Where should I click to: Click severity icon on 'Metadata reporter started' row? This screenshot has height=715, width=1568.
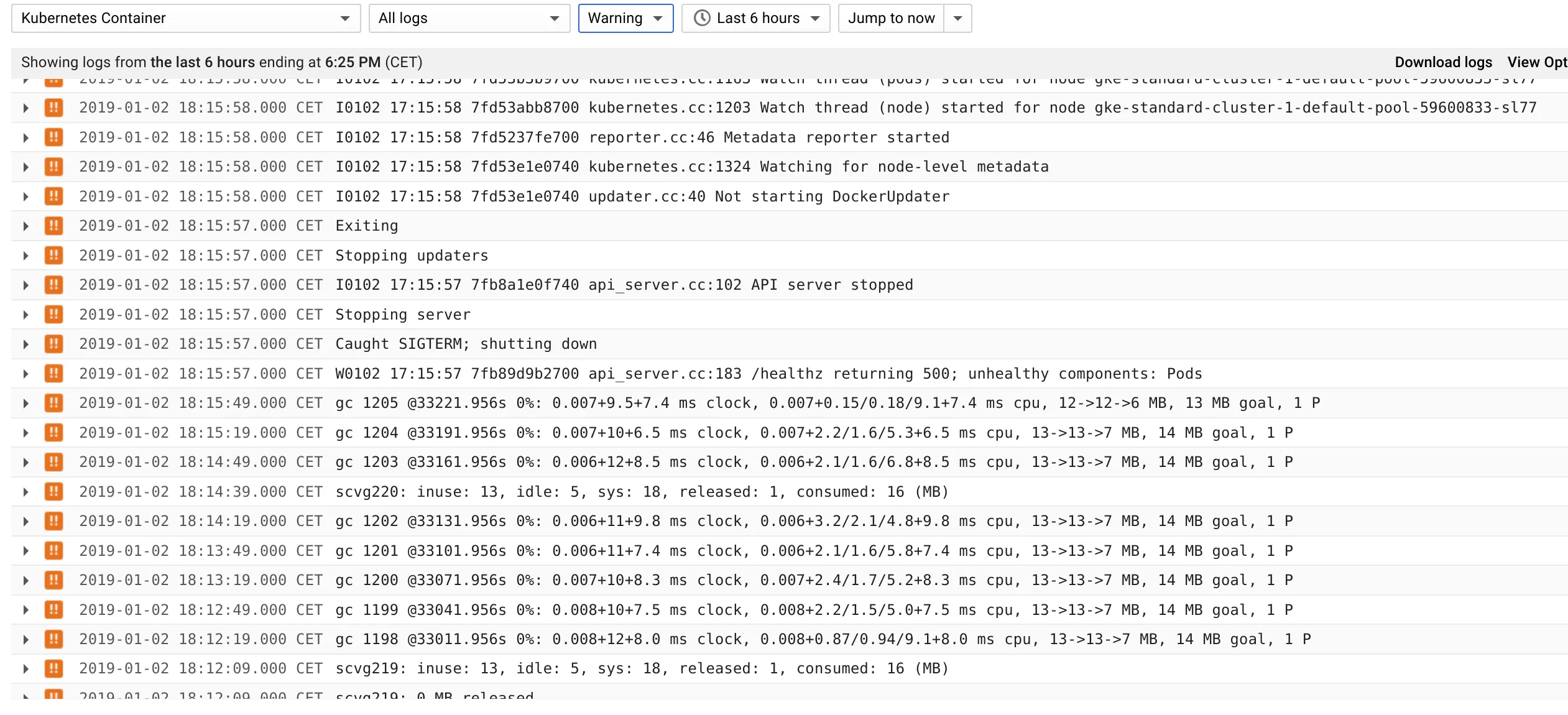click(54, 137)
